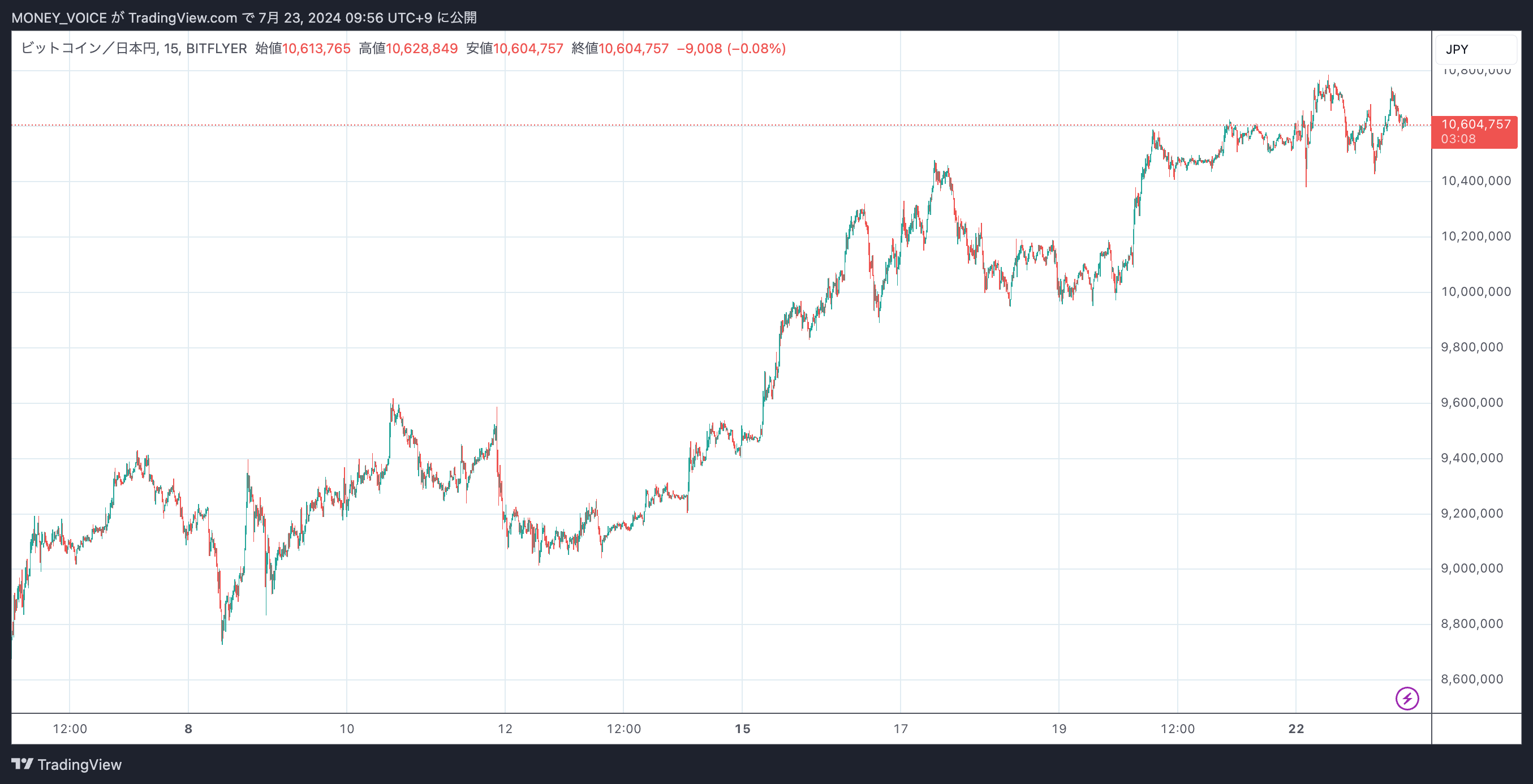Click date label 17 on time axis
This screenshot has width=1533, height=784.
tap(901, 729)
